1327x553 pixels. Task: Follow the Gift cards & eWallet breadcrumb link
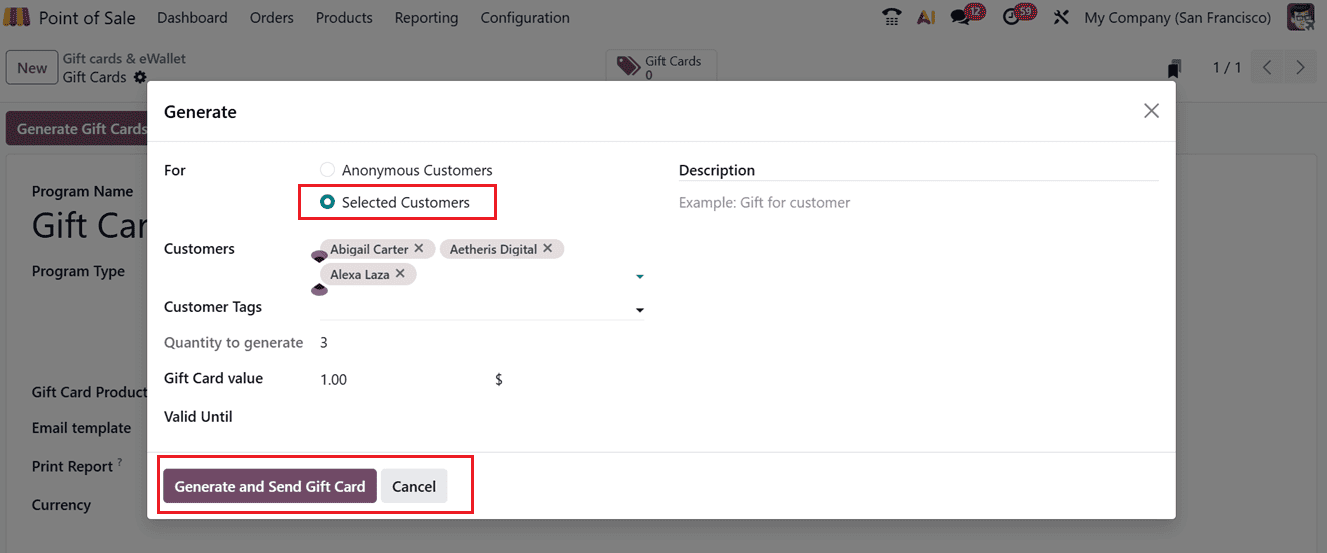124,59
